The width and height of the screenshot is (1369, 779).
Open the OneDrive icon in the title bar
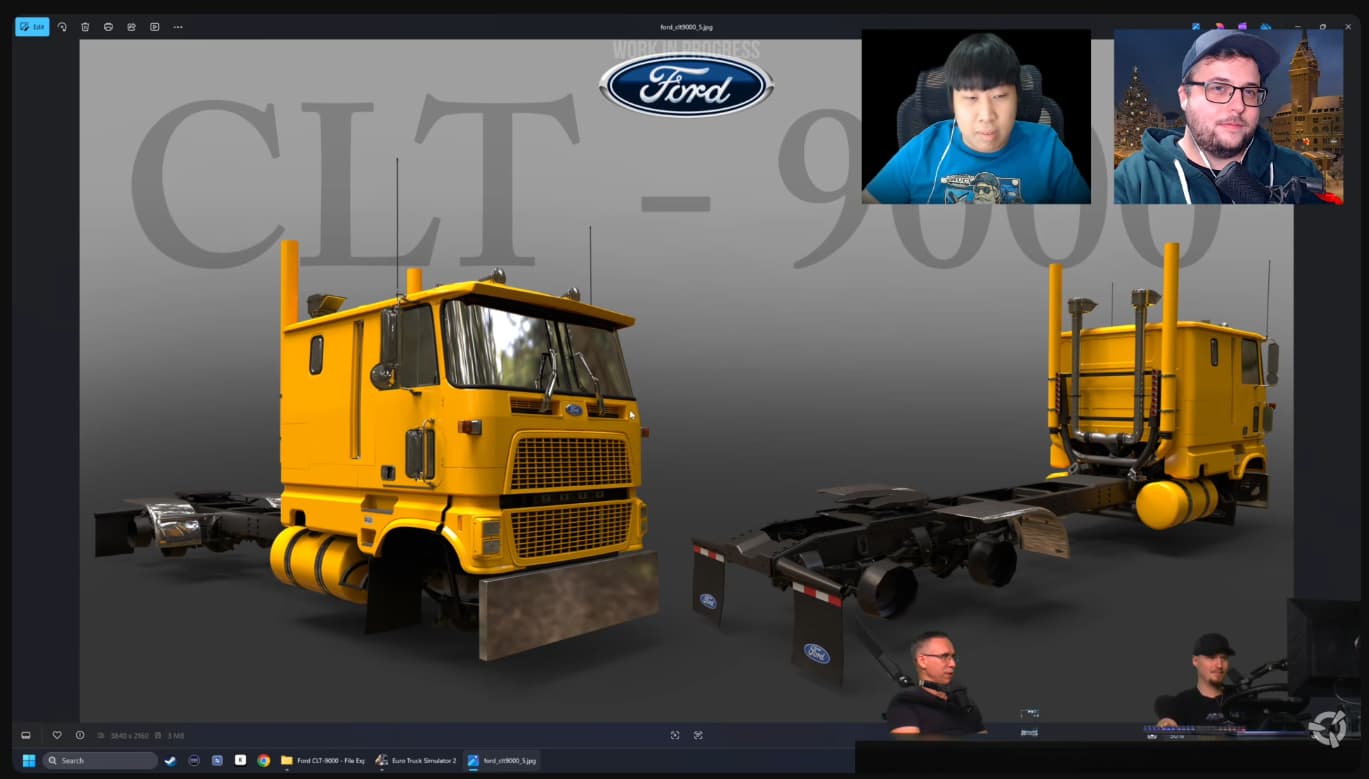click(x=1266, y=27)
